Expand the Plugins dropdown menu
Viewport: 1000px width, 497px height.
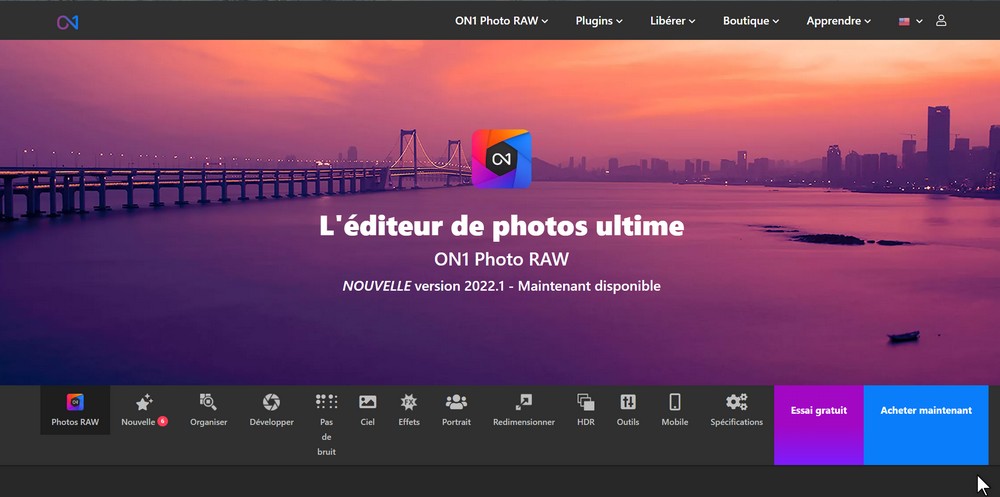click(599, 20)
